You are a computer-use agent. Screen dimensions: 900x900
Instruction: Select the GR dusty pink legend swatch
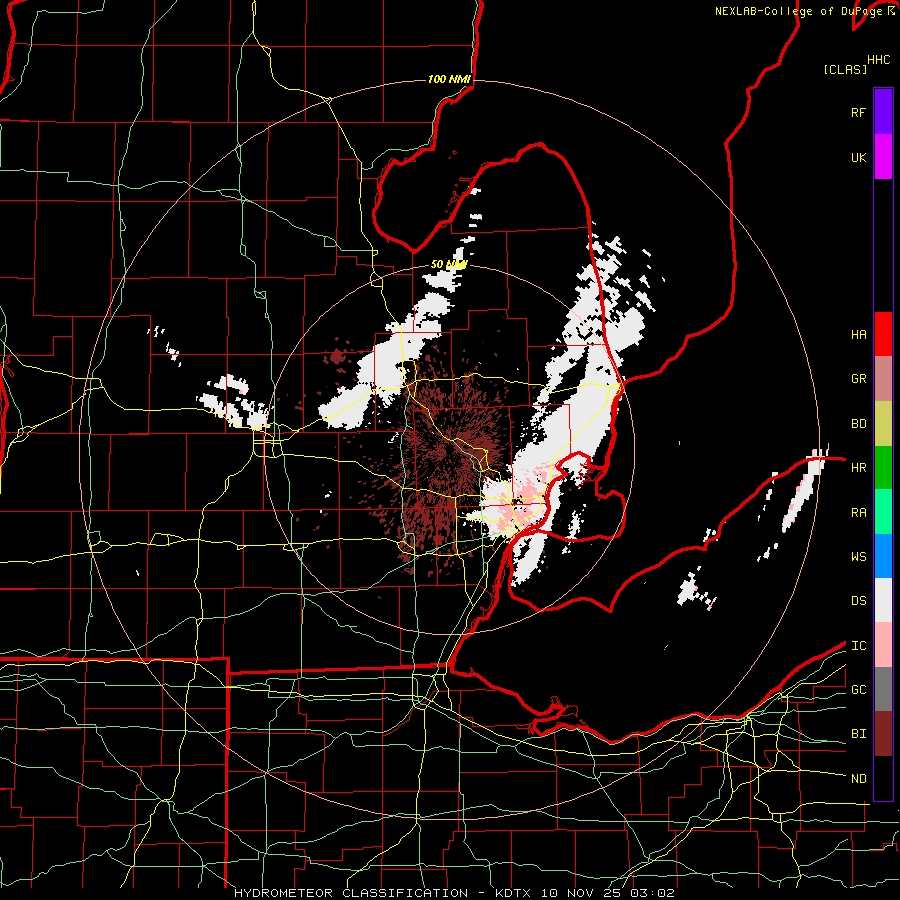883,379
